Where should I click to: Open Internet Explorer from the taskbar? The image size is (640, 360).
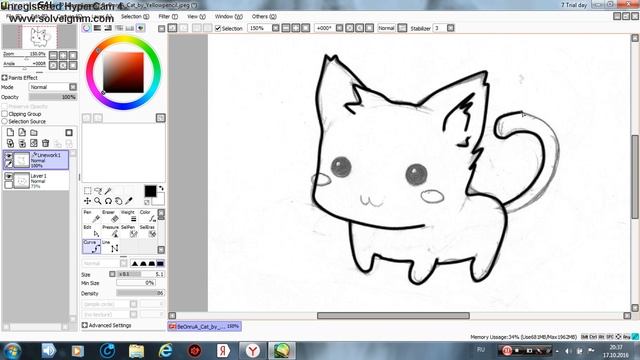pos(166,351)
